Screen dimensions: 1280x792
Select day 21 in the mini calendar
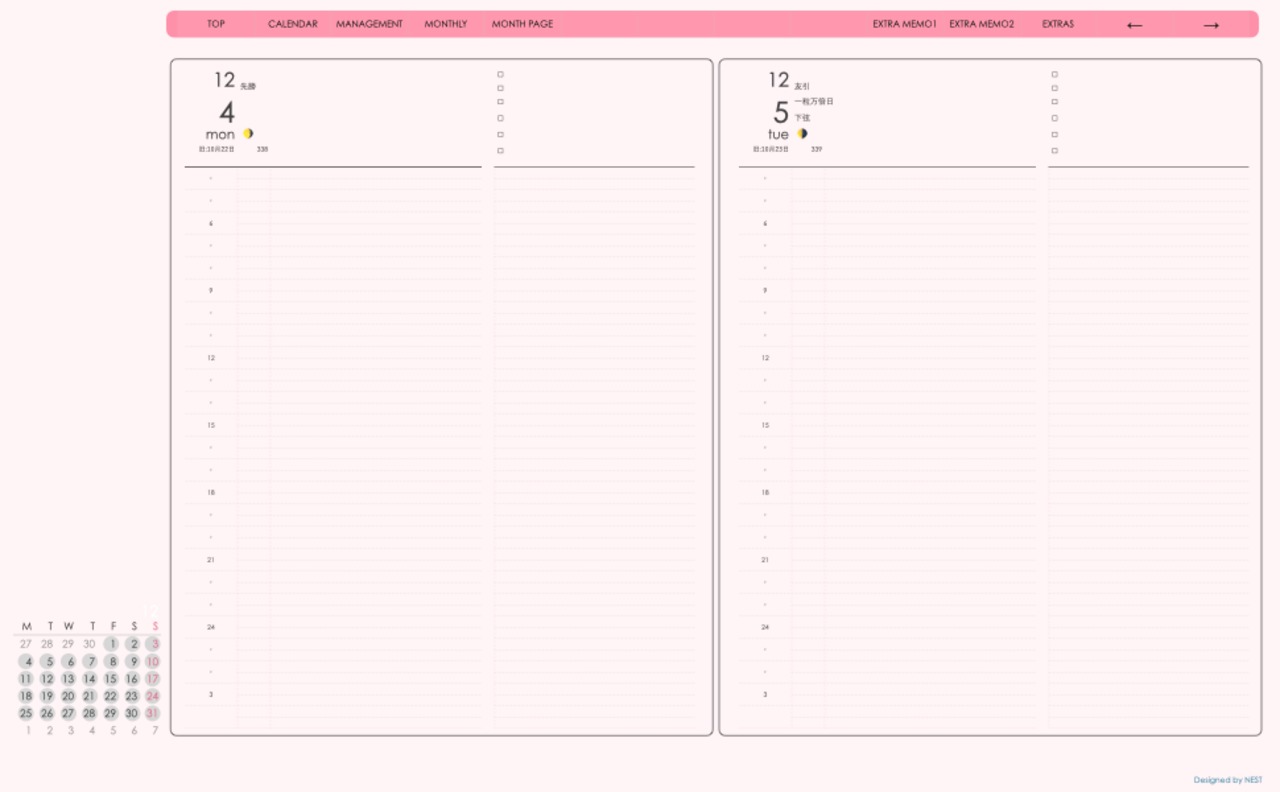pyautogui.click(x=90, y=696)
